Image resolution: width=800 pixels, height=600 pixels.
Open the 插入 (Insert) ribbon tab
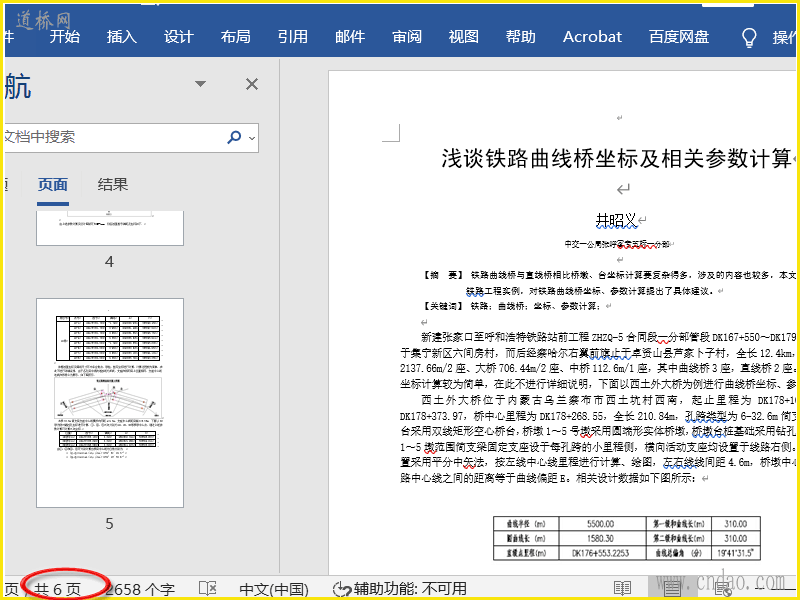121,37
